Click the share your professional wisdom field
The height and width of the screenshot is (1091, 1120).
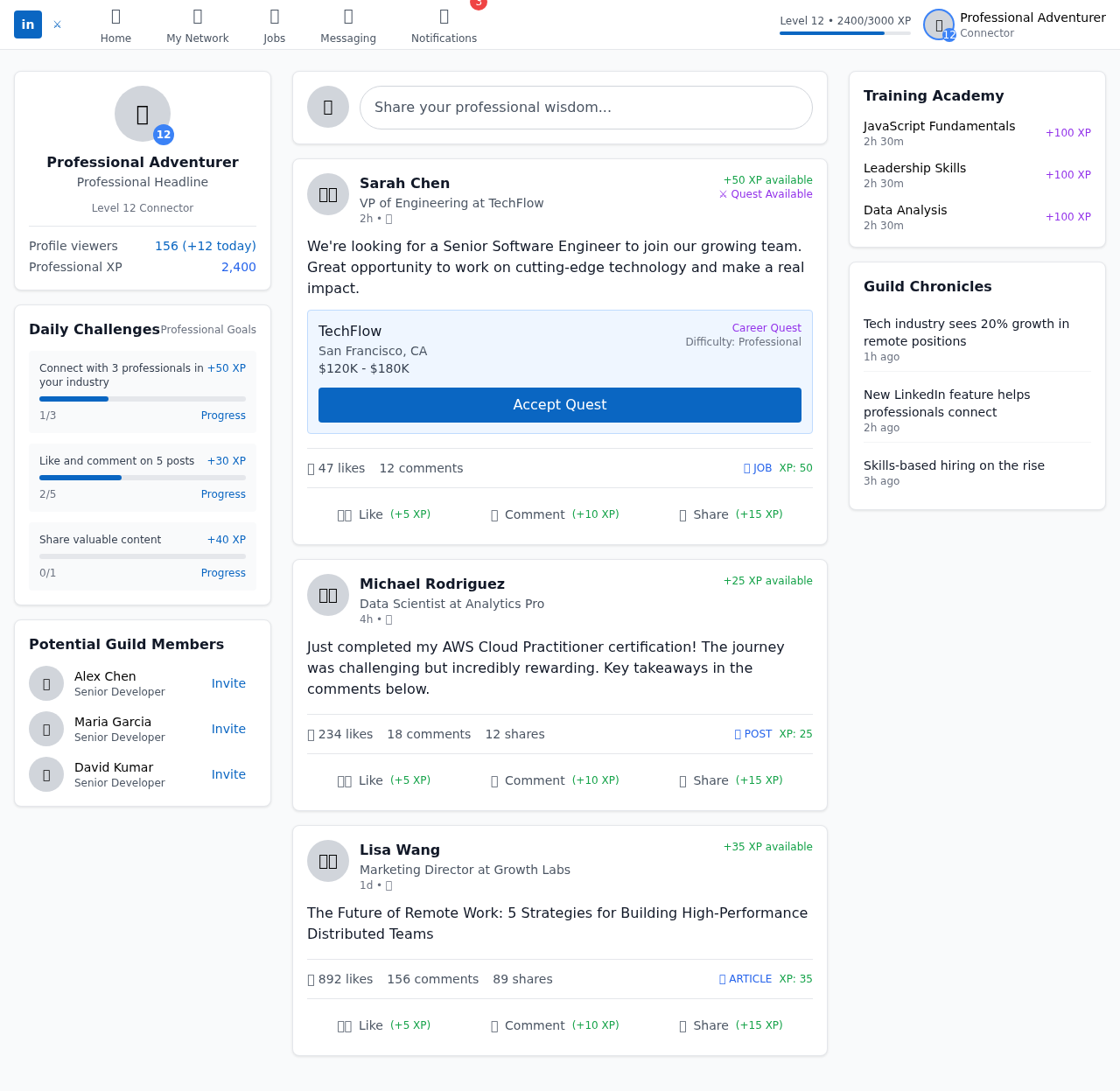click(585, 108)
